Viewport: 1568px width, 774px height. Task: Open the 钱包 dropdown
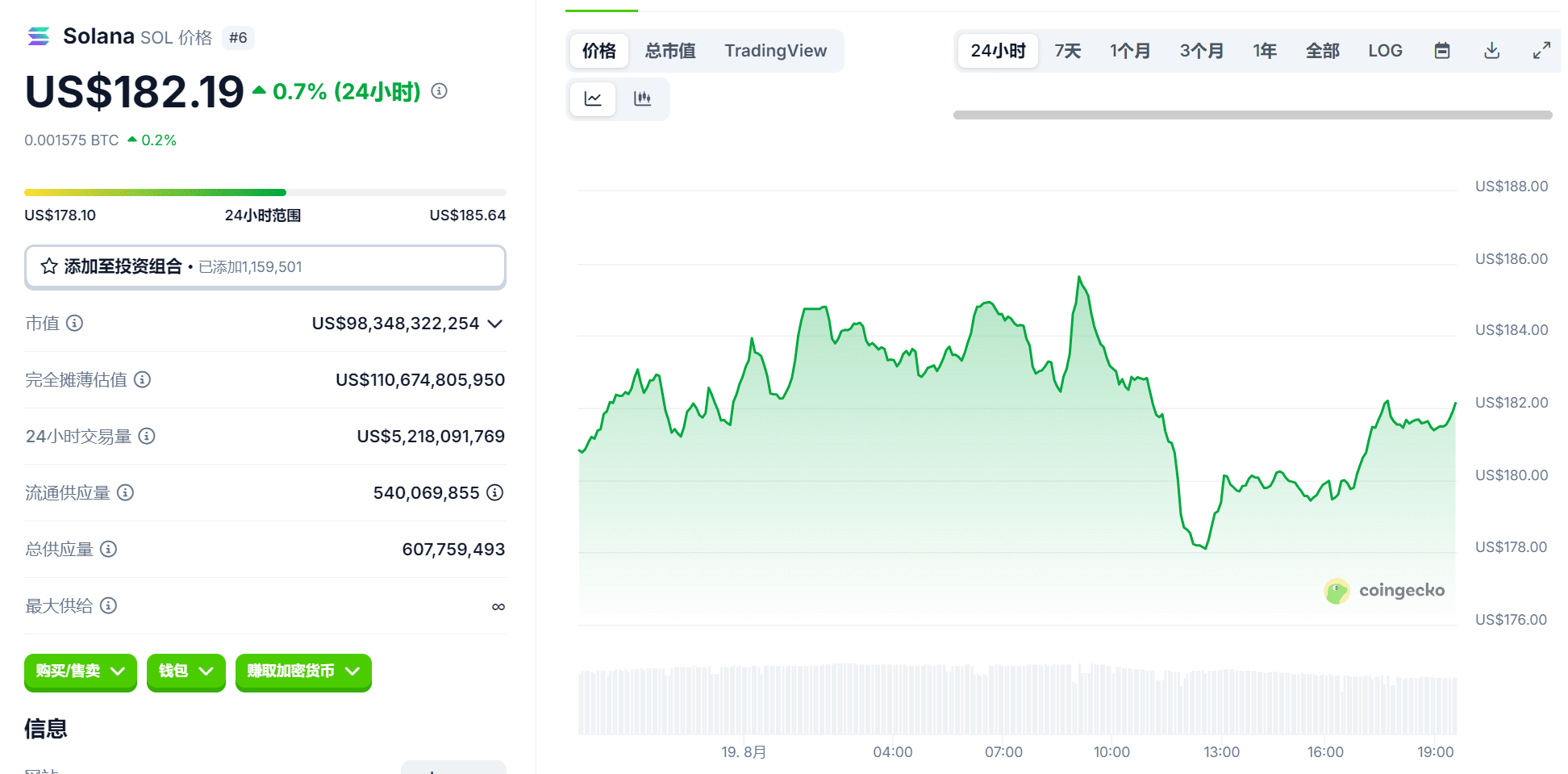(x=186, y=671)
